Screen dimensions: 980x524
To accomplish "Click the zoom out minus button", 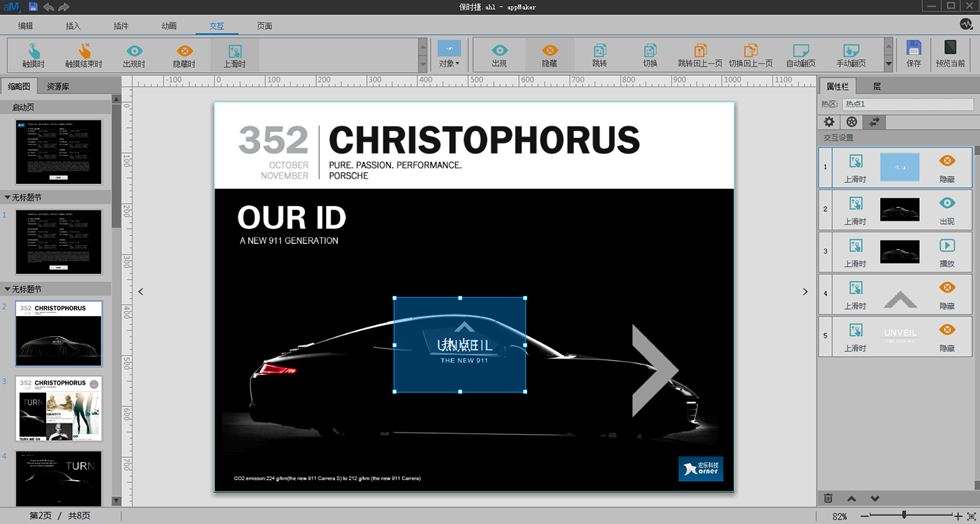I will (x=864, y=516).
